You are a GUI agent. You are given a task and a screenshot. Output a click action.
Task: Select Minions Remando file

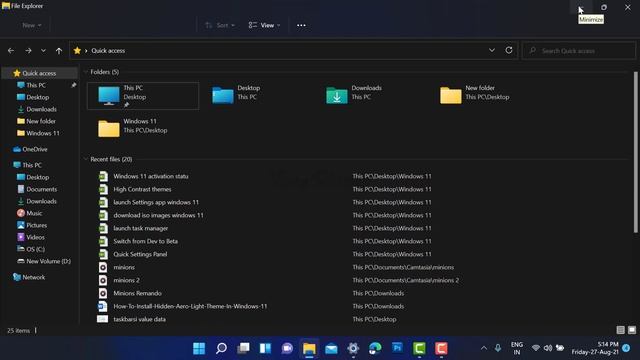[137, 293]
